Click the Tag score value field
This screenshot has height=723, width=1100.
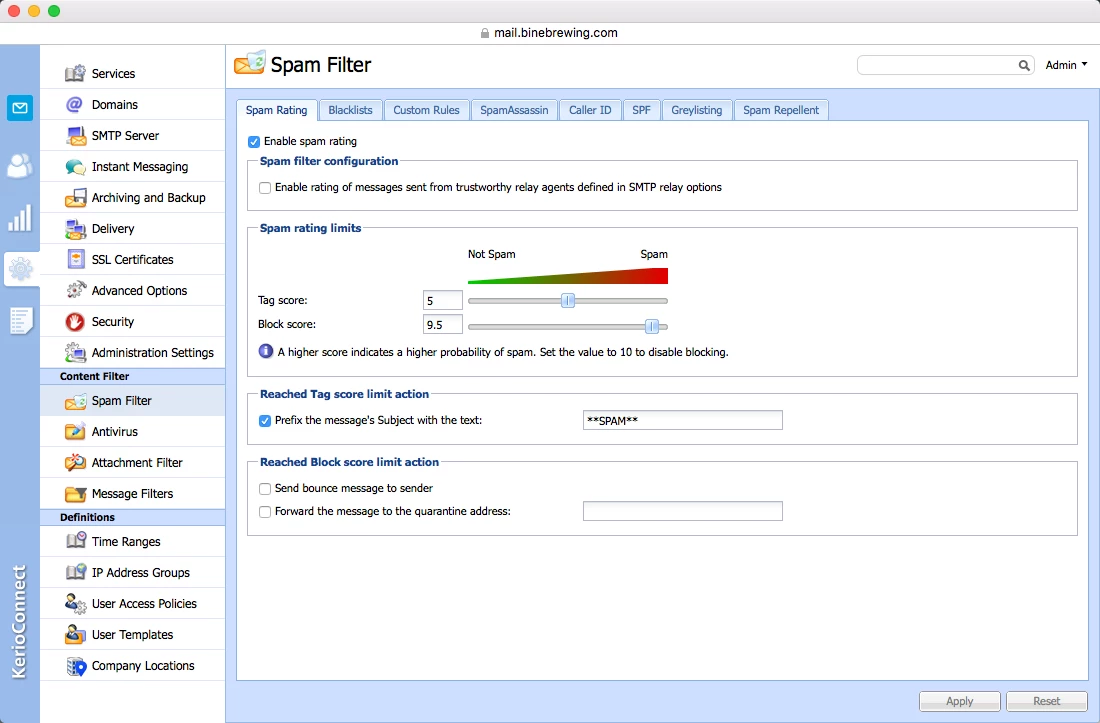pos(443,301)
